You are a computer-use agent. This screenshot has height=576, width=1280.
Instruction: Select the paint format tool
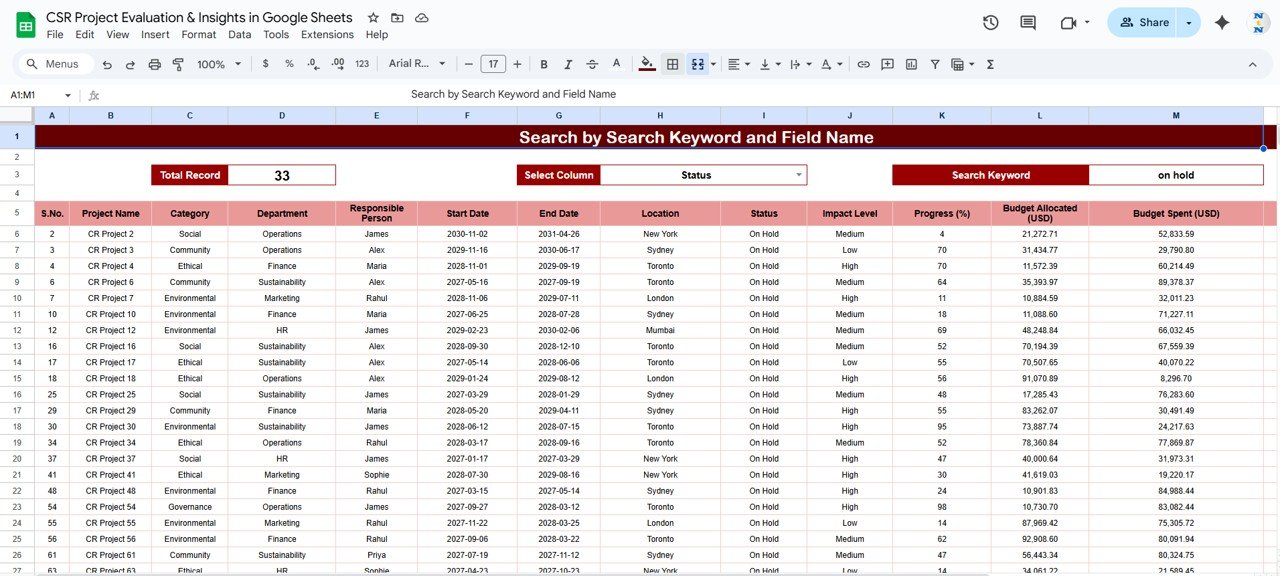(178, 64)
